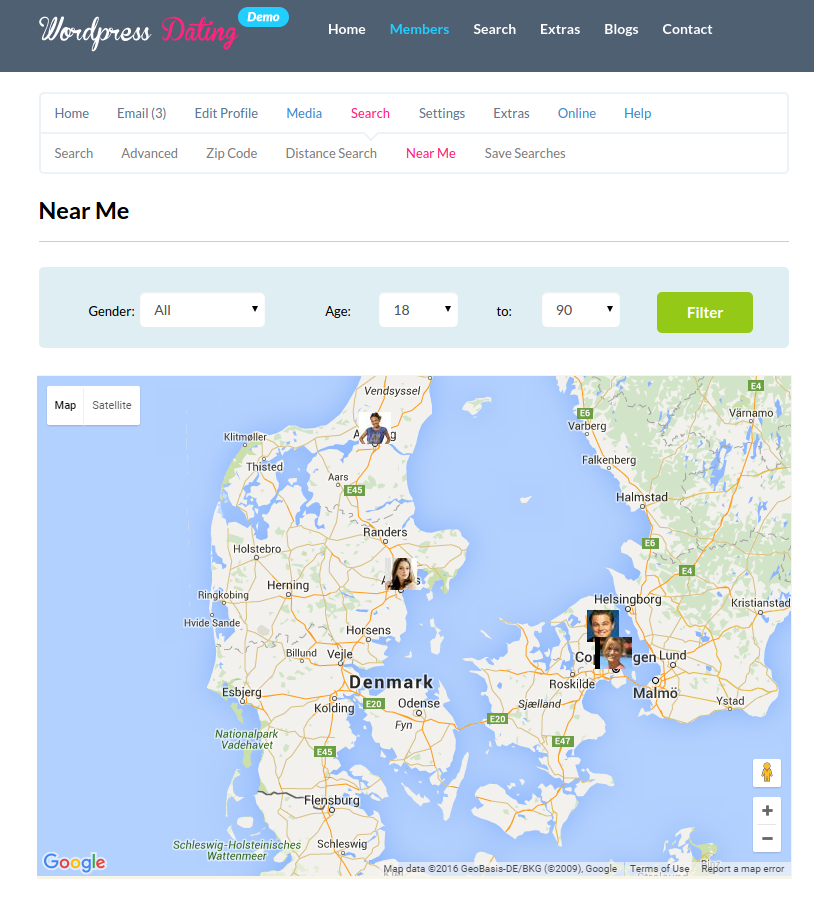This screenshot has width=814, height=906.
Task: Open the Media tab
Action: [304, 113]
